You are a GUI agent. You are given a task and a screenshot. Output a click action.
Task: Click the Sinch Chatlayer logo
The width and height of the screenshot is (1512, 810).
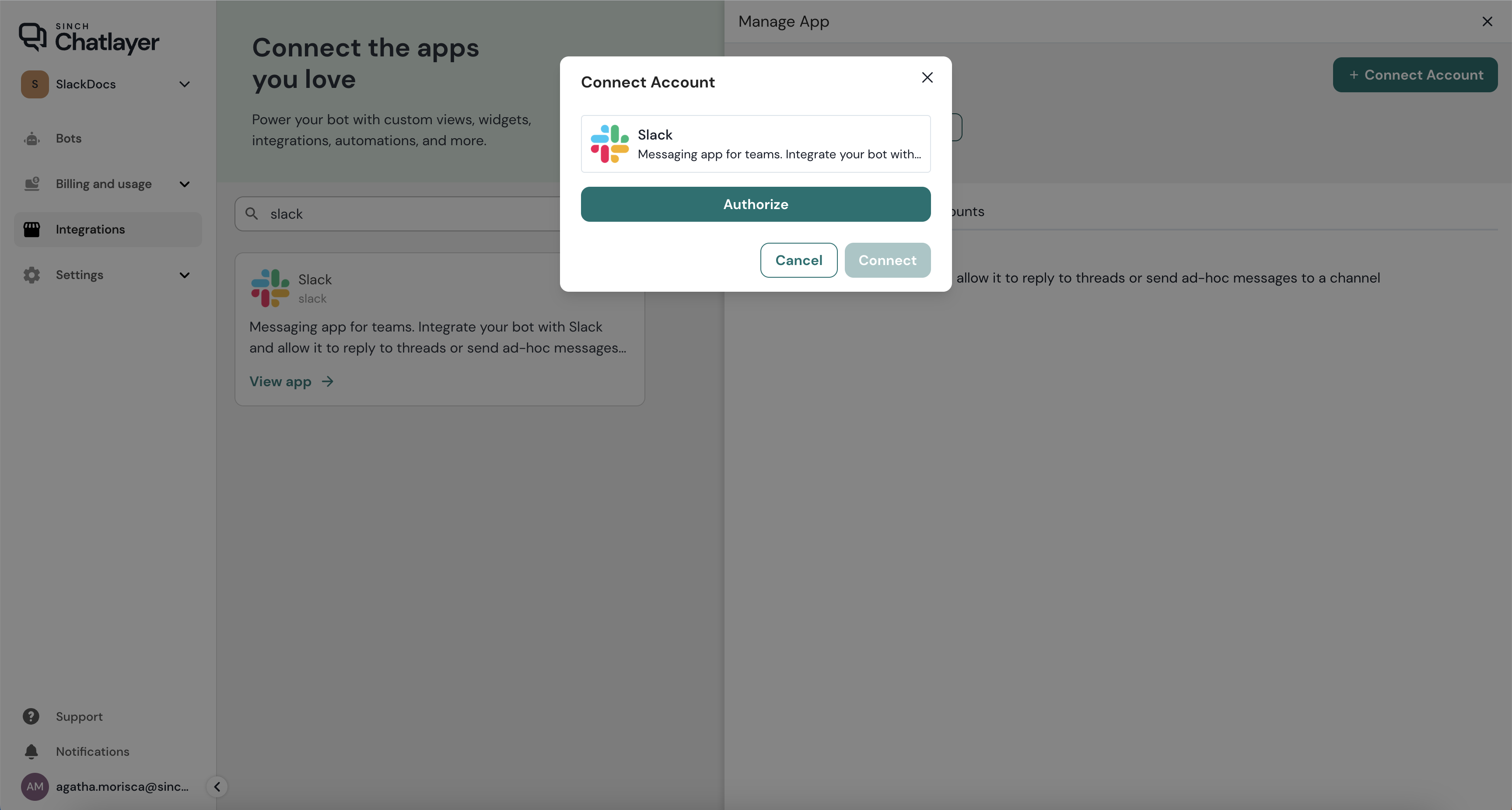[x=89, y=38]
